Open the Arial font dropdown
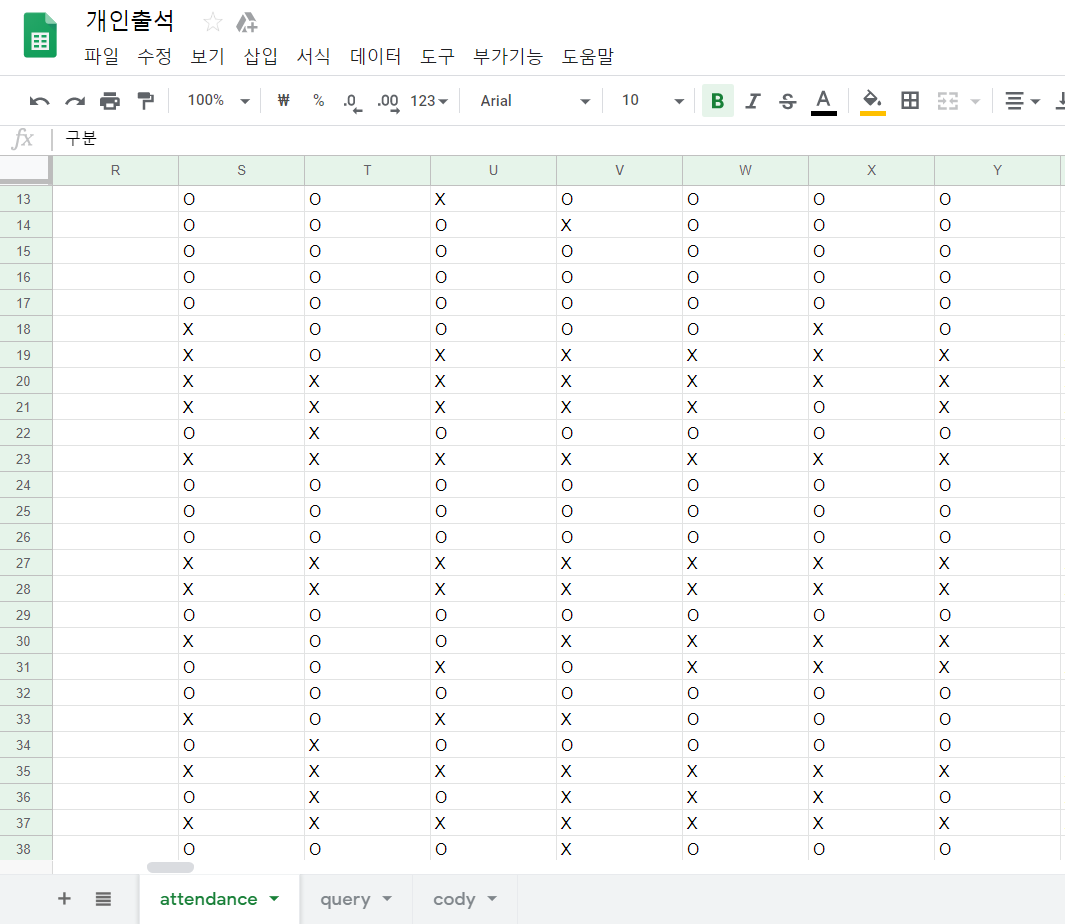The height and width of the screenshot is (924, 1065). point(535,101)
